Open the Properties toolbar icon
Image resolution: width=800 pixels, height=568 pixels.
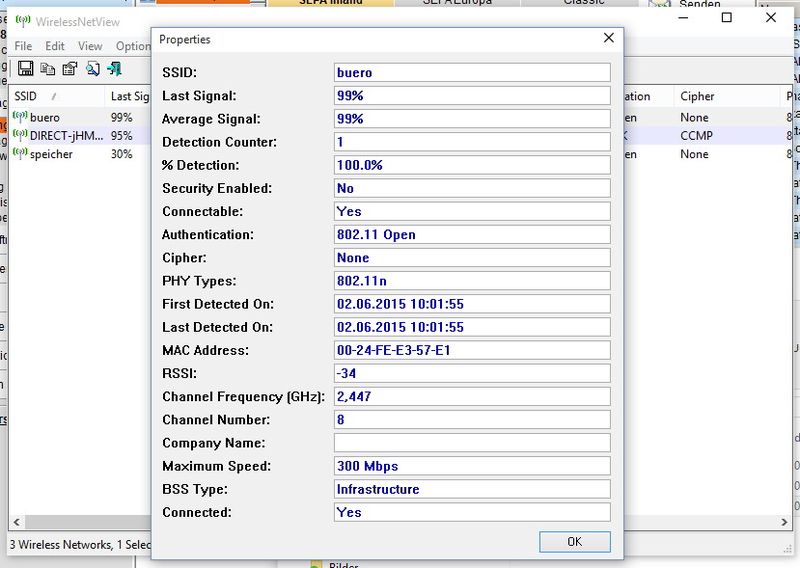[70, 68]
